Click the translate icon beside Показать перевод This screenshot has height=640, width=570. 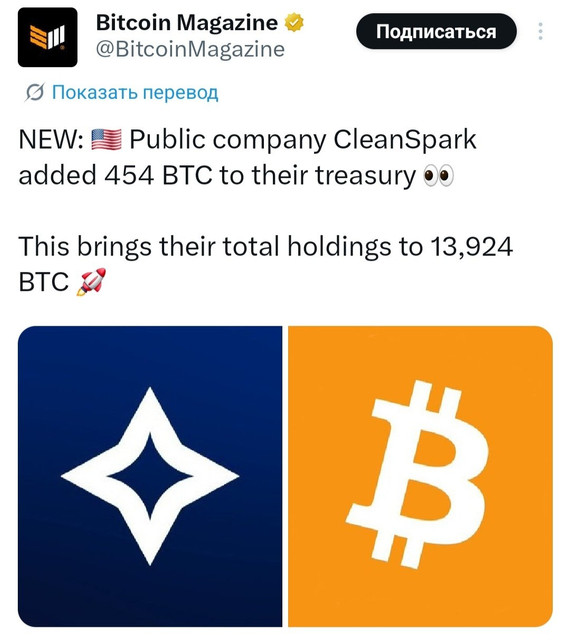[x=34, y=93]
